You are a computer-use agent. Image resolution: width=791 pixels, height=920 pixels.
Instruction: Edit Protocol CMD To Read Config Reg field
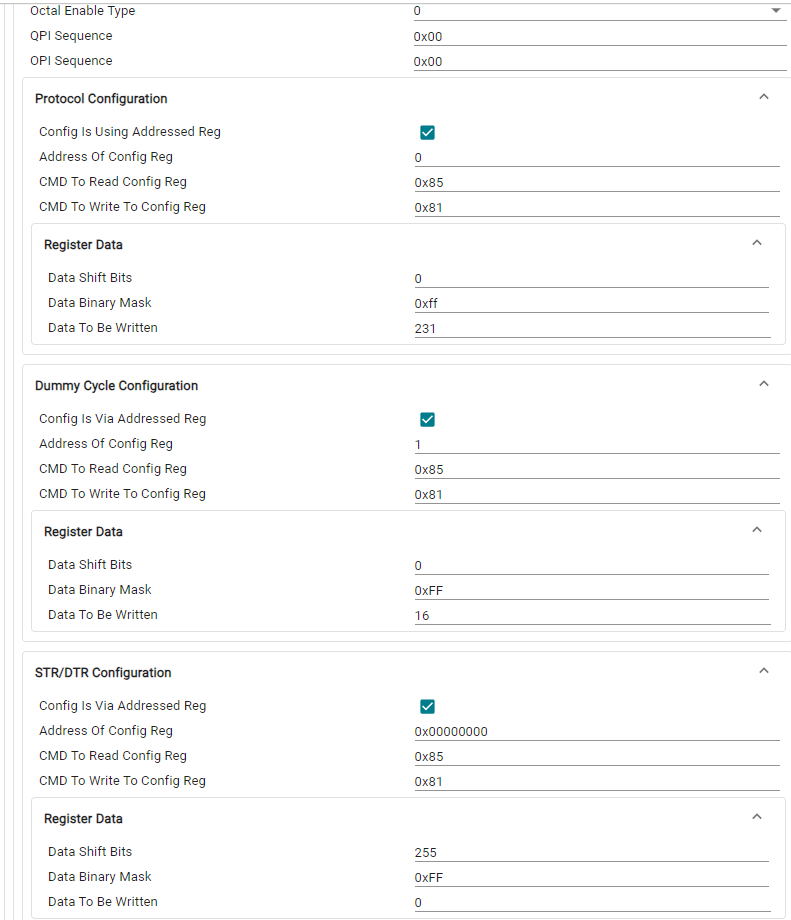point(597,182)
